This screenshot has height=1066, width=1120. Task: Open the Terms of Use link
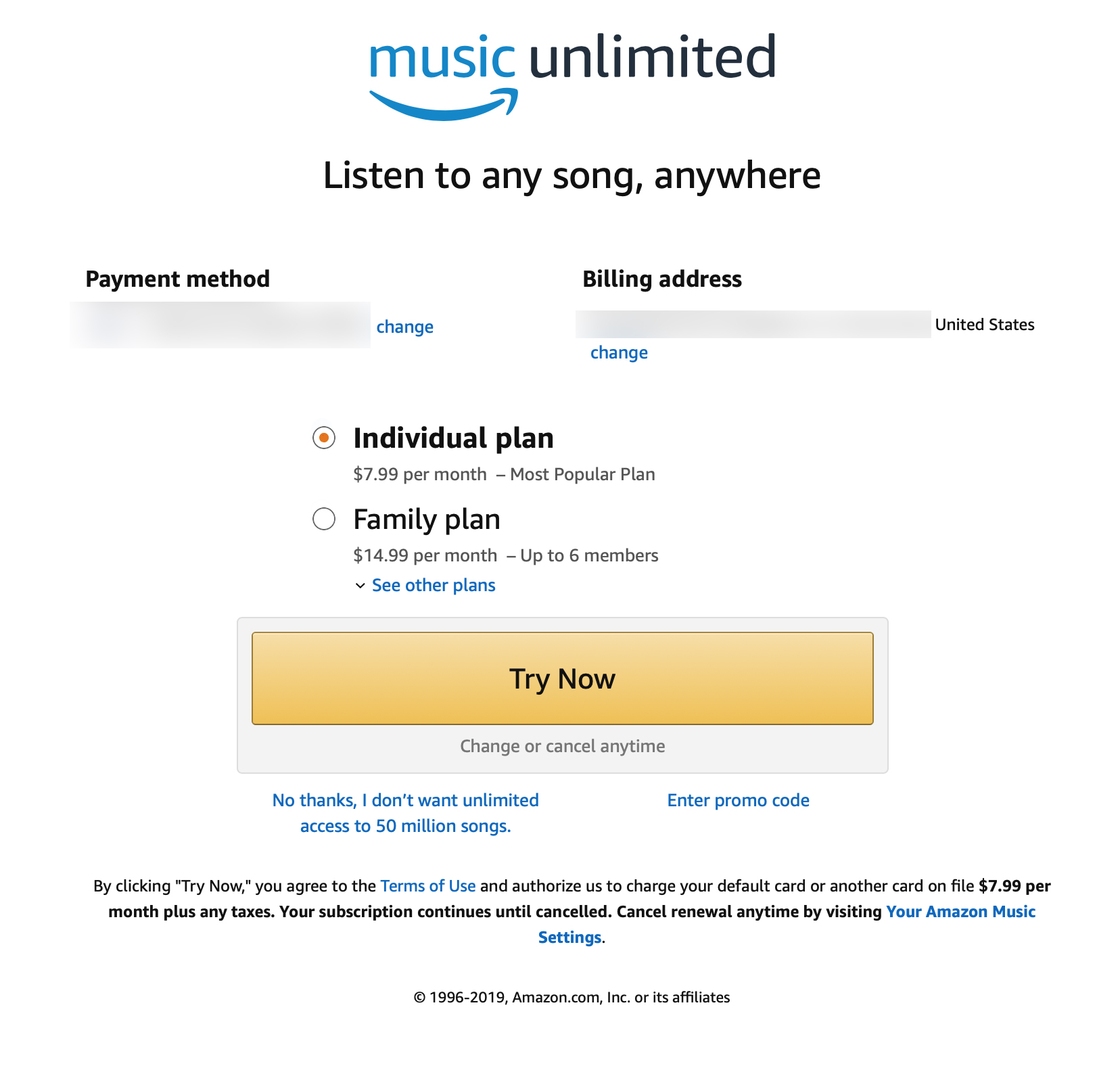pos(427,886)
